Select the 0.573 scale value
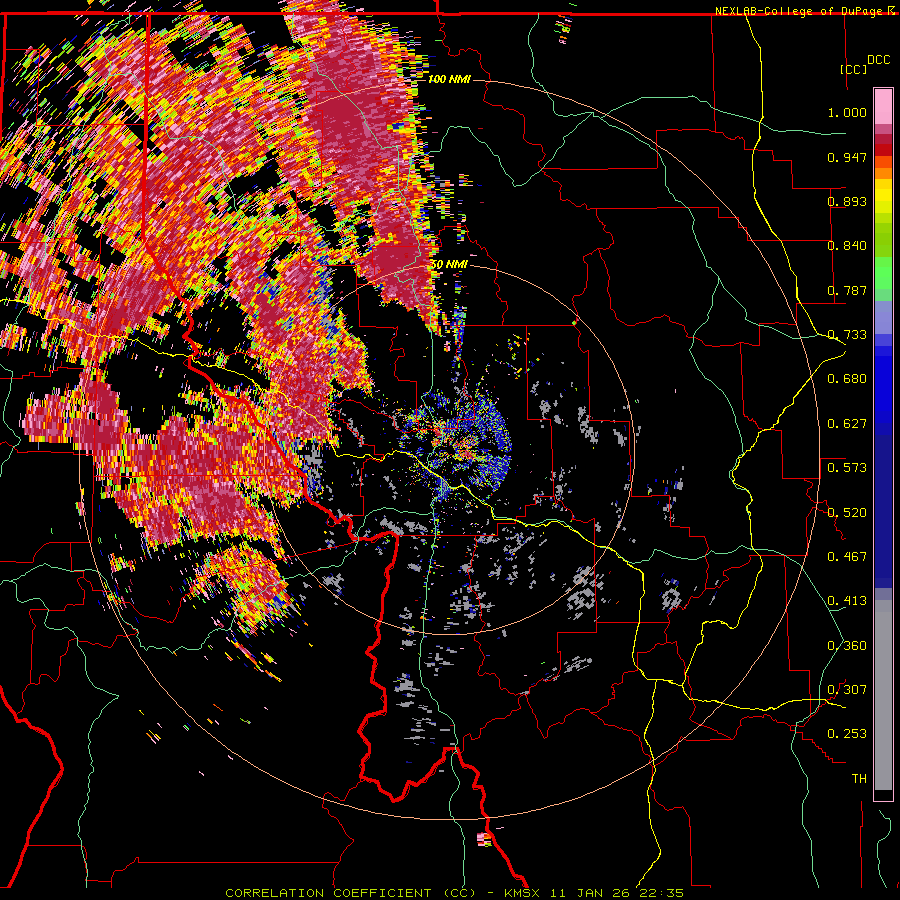 pyautogui.click(x=847, y=468)
